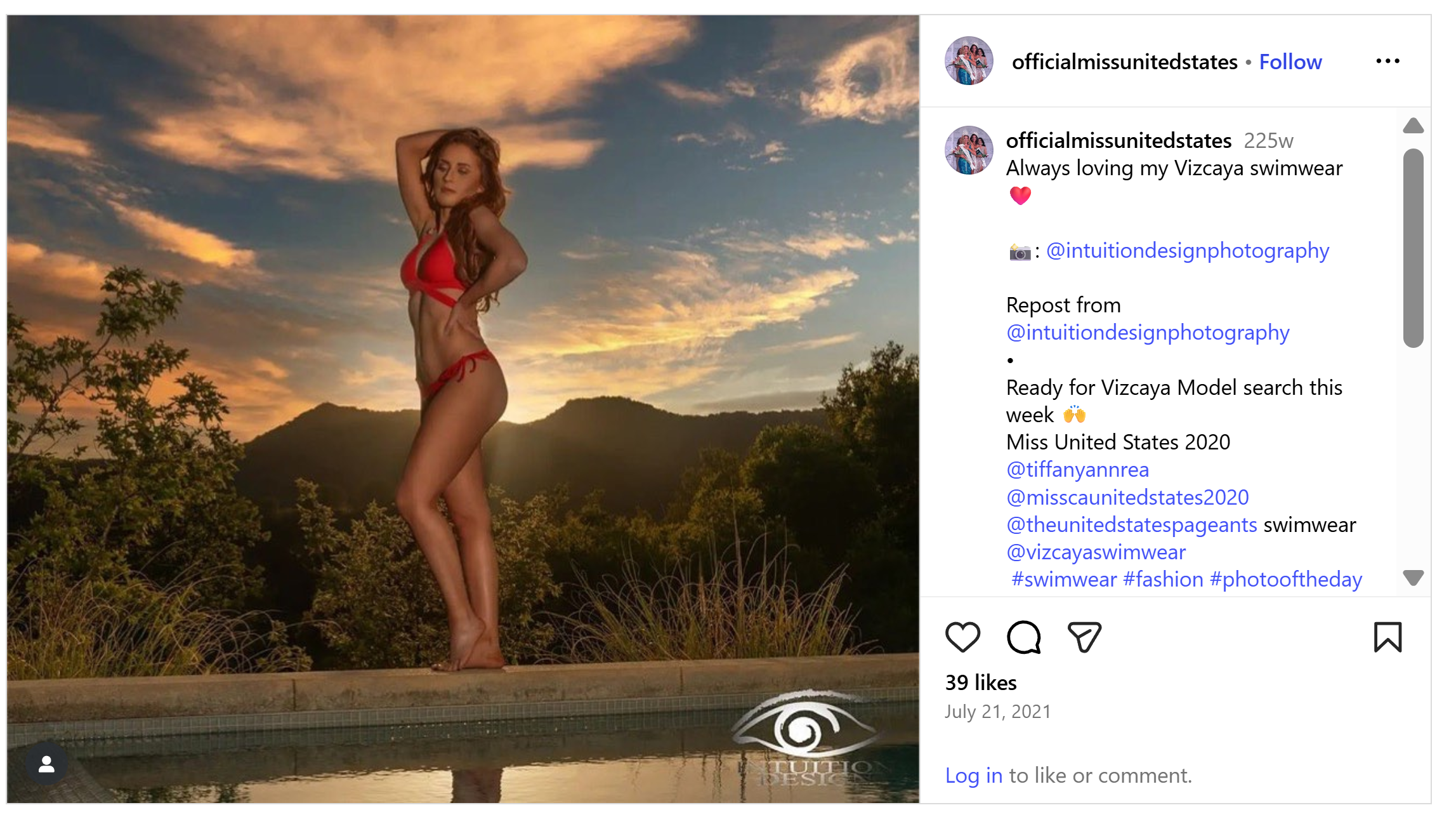Click the header profile avatar

[x=969, y=61]
